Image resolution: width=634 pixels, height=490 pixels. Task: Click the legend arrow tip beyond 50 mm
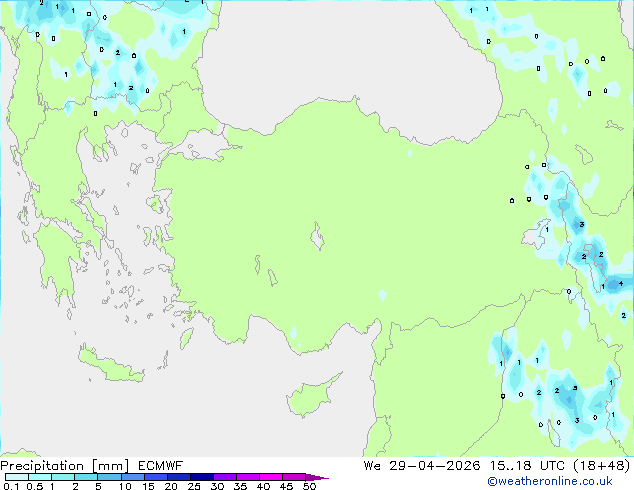(x=317, y=477)
